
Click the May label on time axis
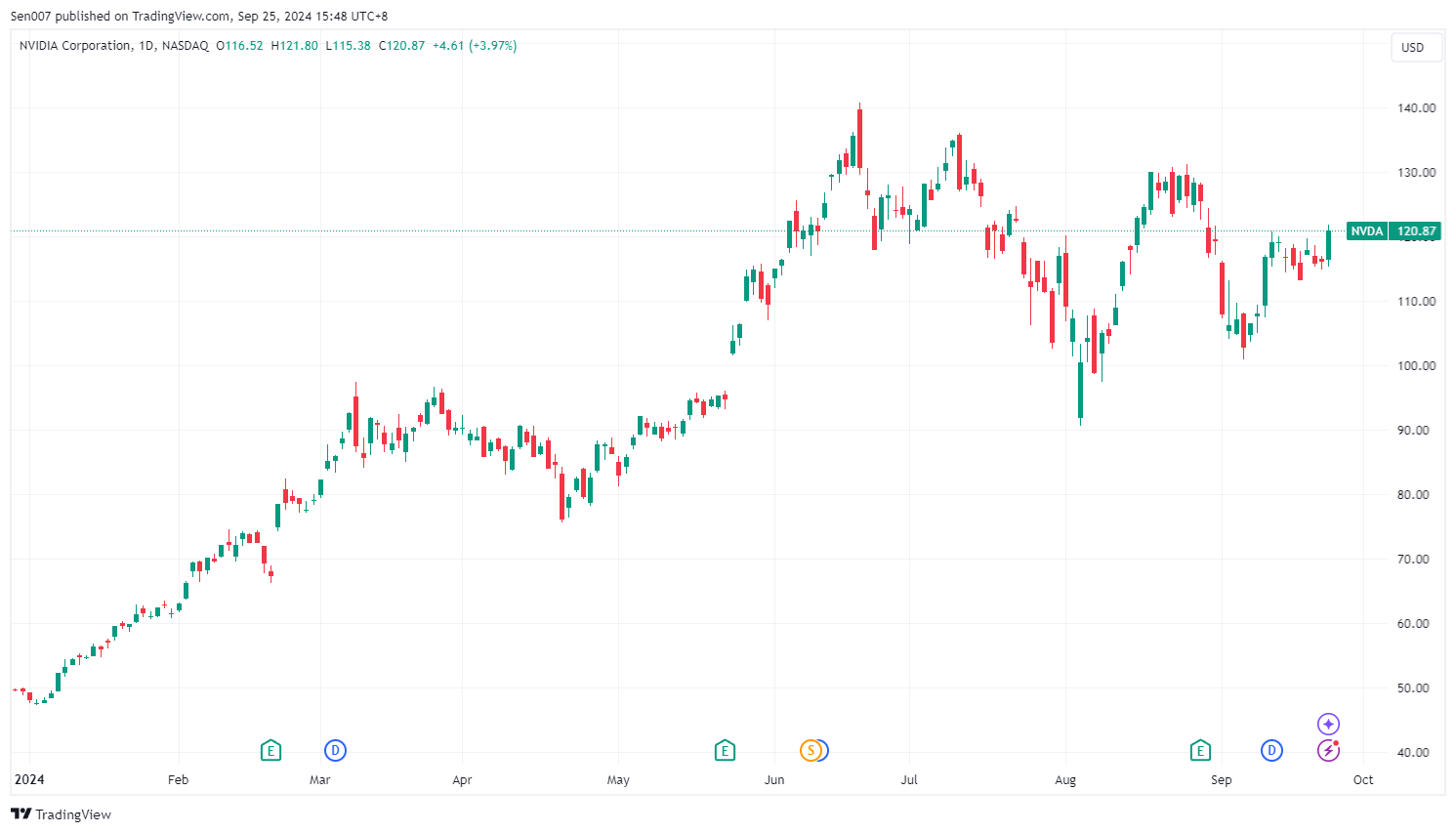[x=618, y=779]
